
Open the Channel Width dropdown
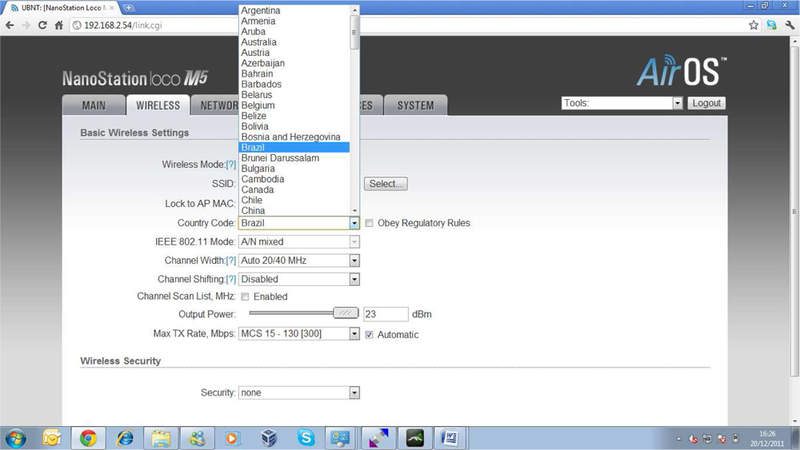299,261
